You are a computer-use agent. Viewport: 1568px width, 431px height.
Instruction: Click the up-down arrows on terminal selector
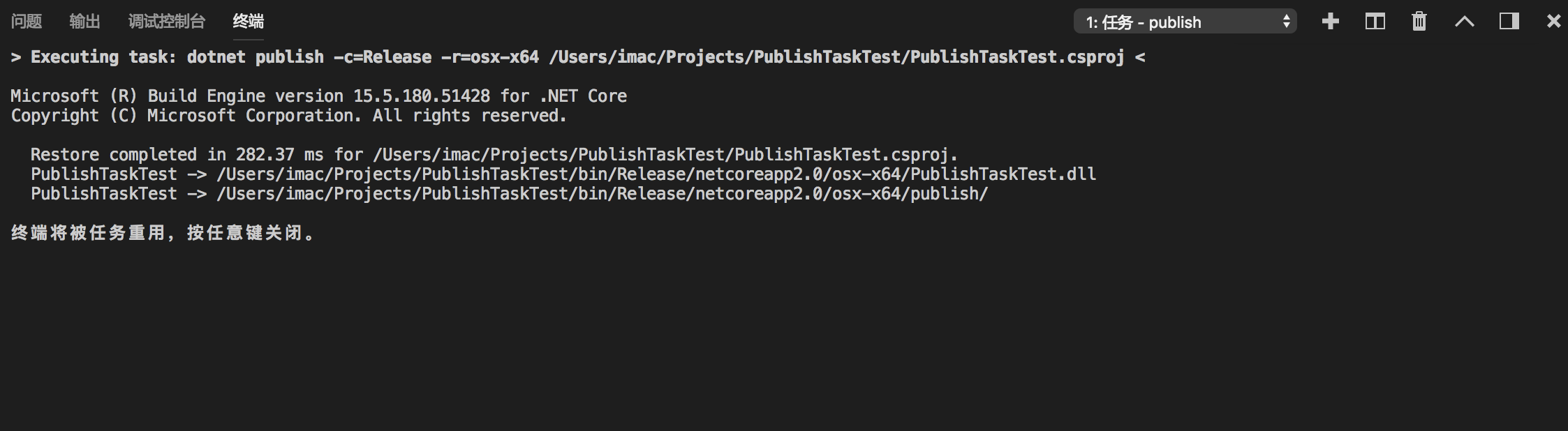(x=1286, y=22)
